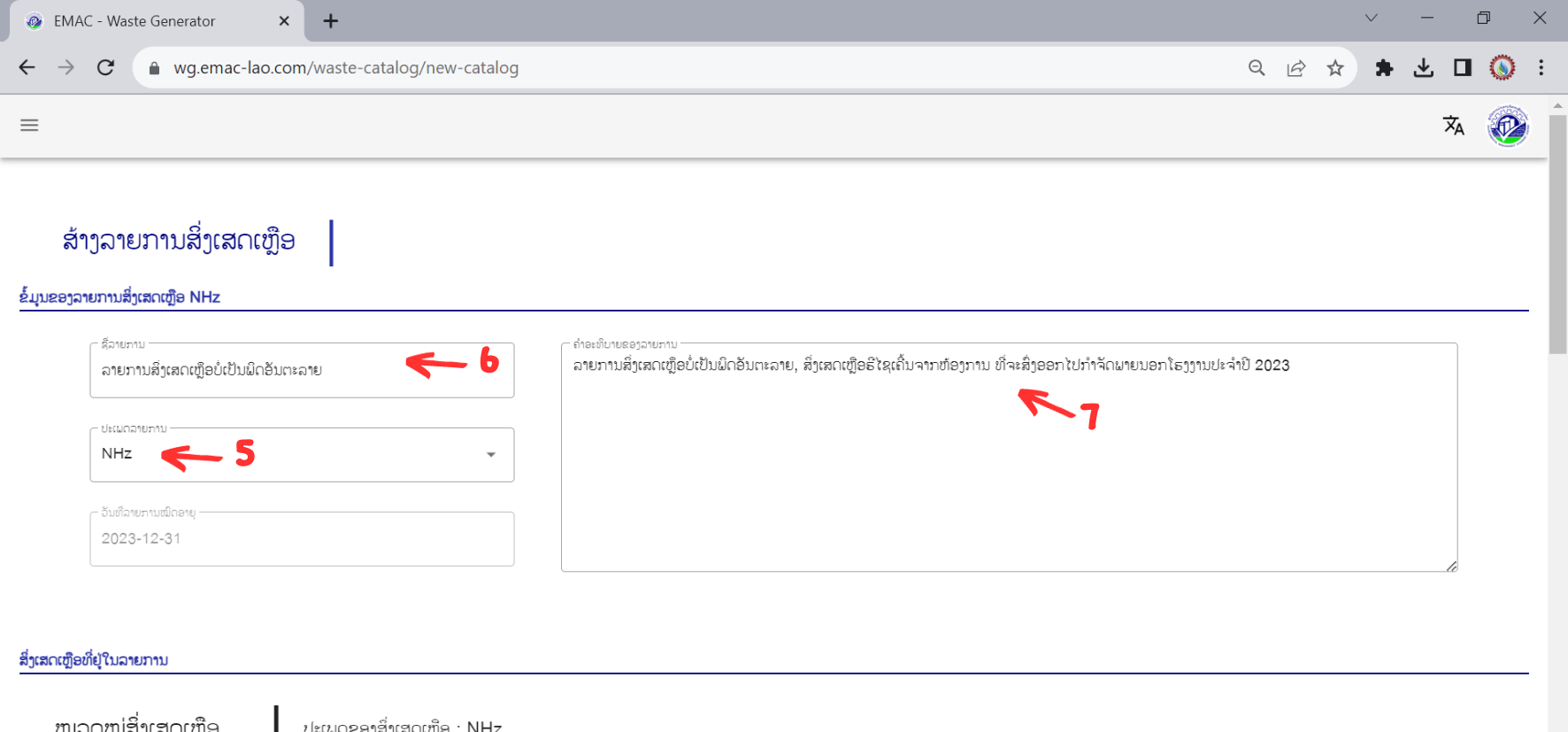Open the browser downloads icon
Viewport: 1568px width, 732px height.
point(1423,68)
